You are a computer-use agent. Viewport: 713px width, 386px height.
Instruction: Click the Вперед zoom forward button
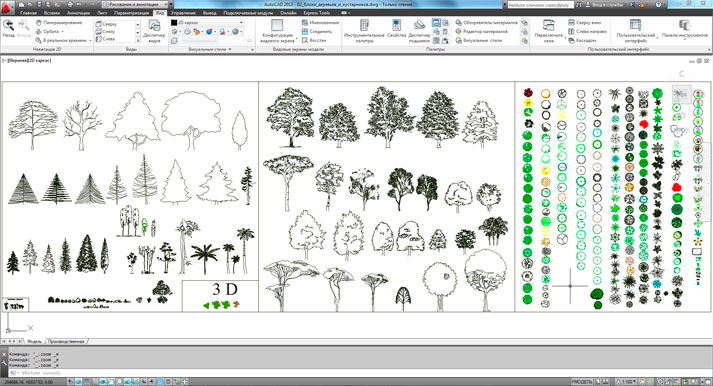tap(24, 28)
